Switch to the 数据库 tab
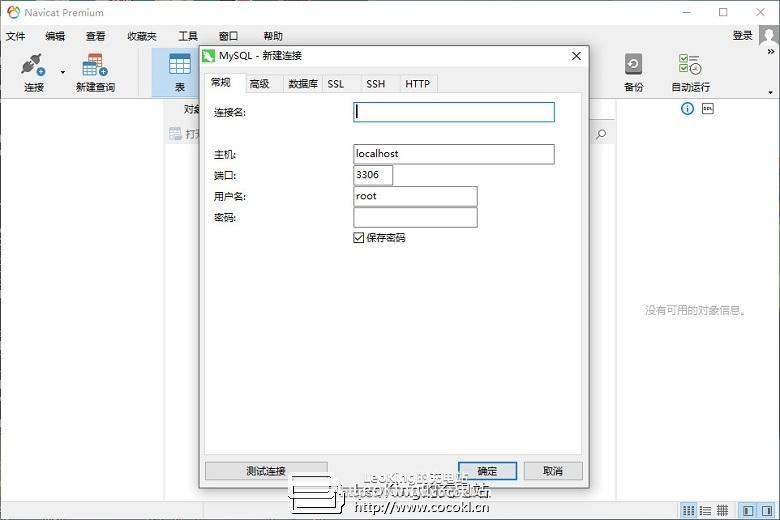Image resolution: width=780 pixels, height=520 pixels. pyautogui.click(x=303, y=84)
